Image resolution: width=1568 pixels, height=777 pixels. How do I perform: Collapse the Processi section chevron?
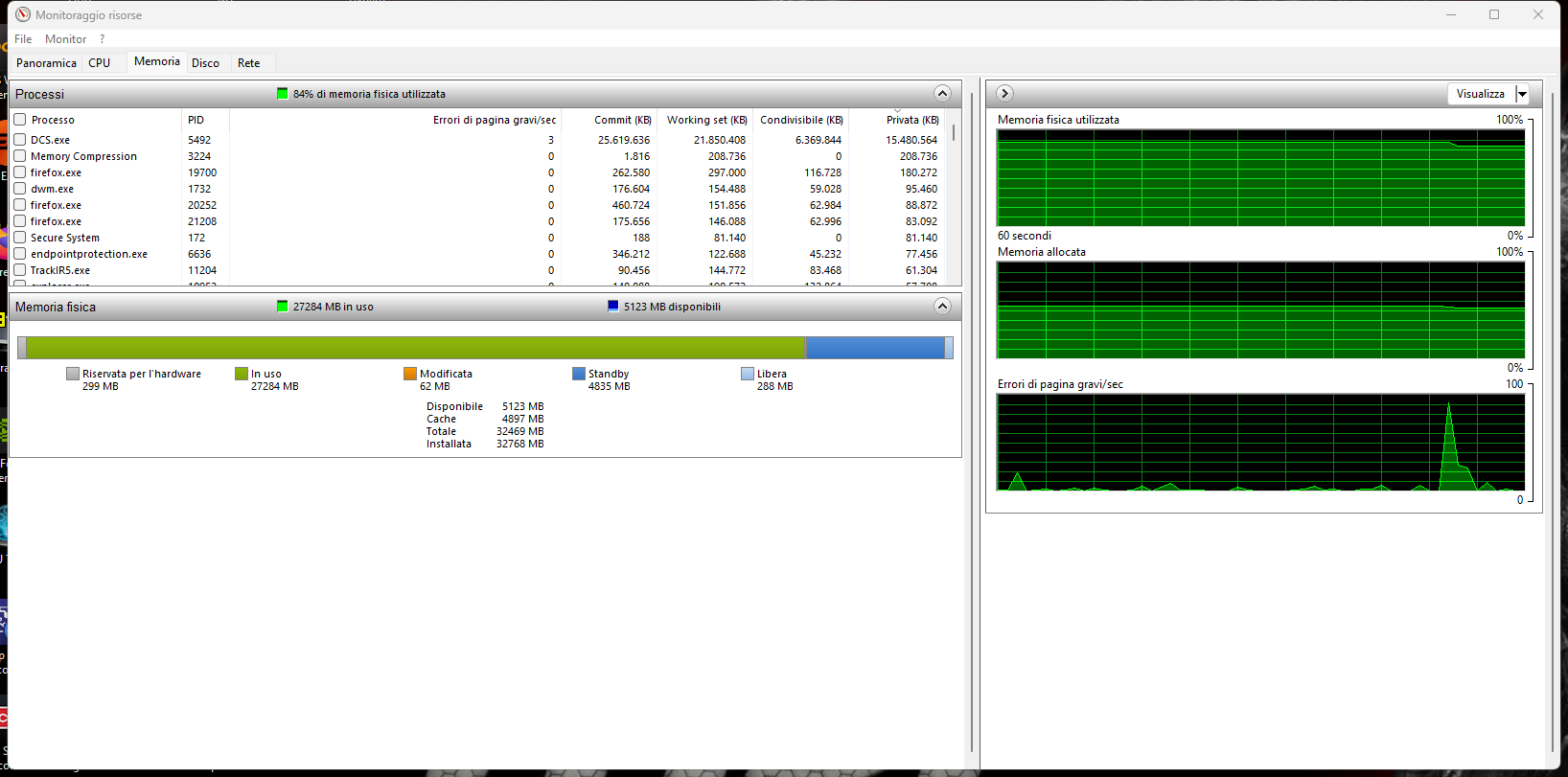[942, 93]
